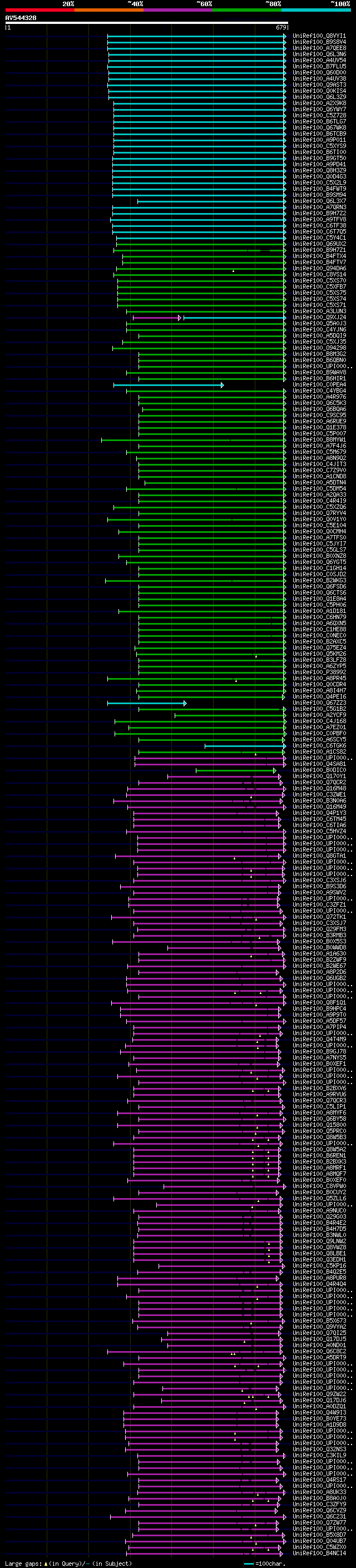Select the UniRef100_B7FLU5 label
The width and height of the screenshot is (356, 1568).
319,66
